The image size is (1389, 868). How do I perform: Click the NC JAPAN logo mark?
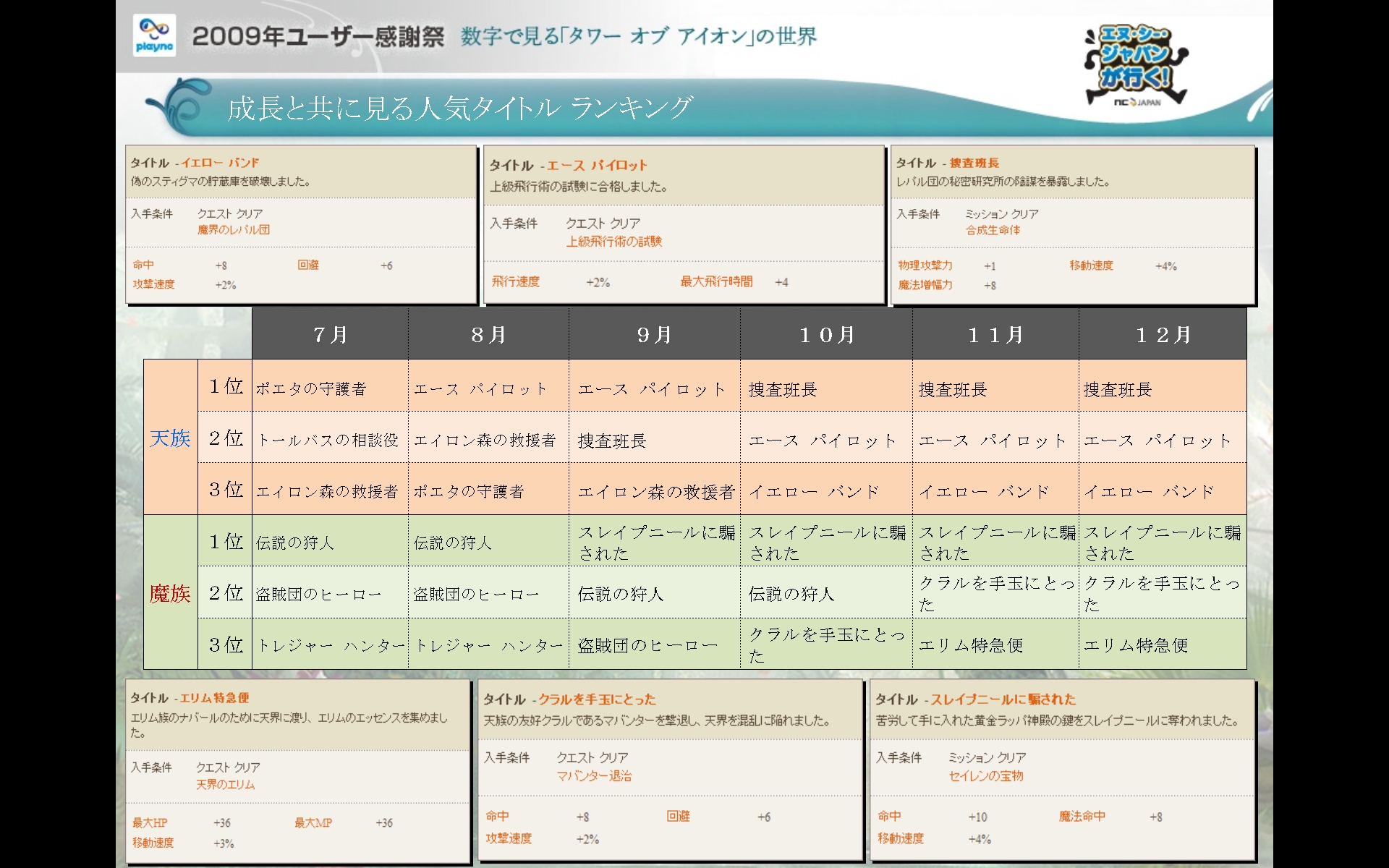pyautogui.click(x=1137, y=103)
